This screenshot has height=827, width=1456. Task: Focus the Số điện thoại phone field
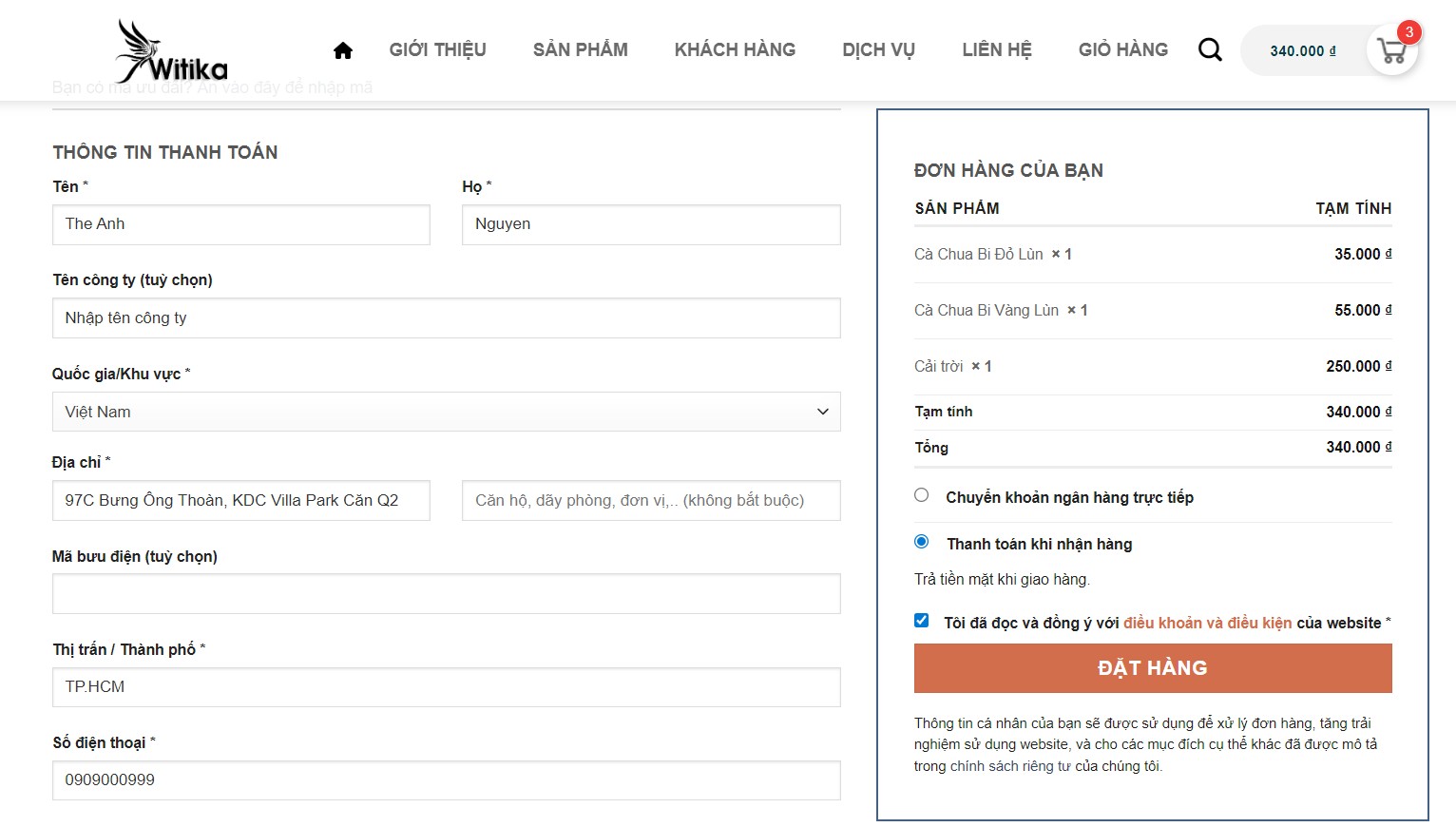tap(446, 779)
